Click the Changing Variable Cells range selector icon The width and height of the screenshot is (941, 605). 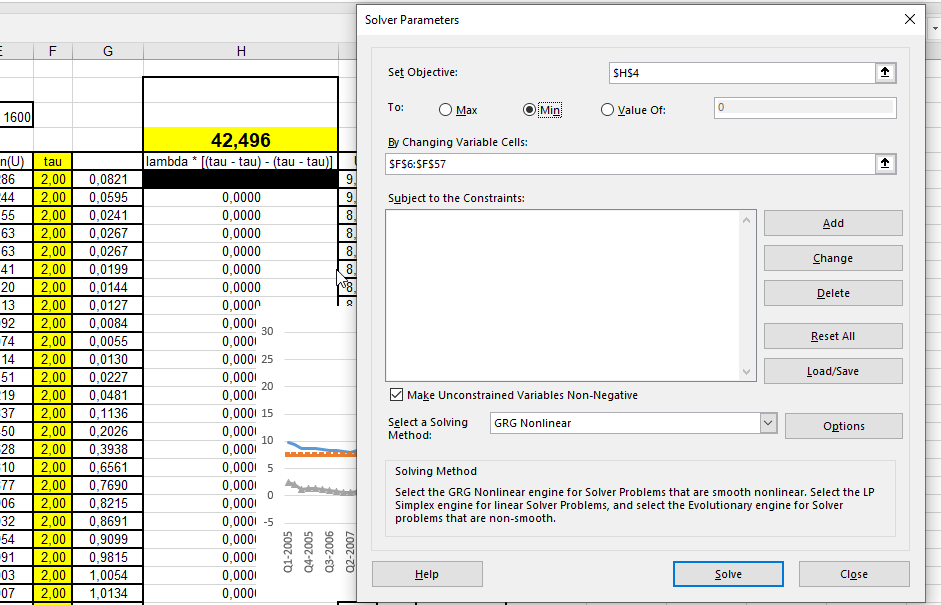[885, 164]
